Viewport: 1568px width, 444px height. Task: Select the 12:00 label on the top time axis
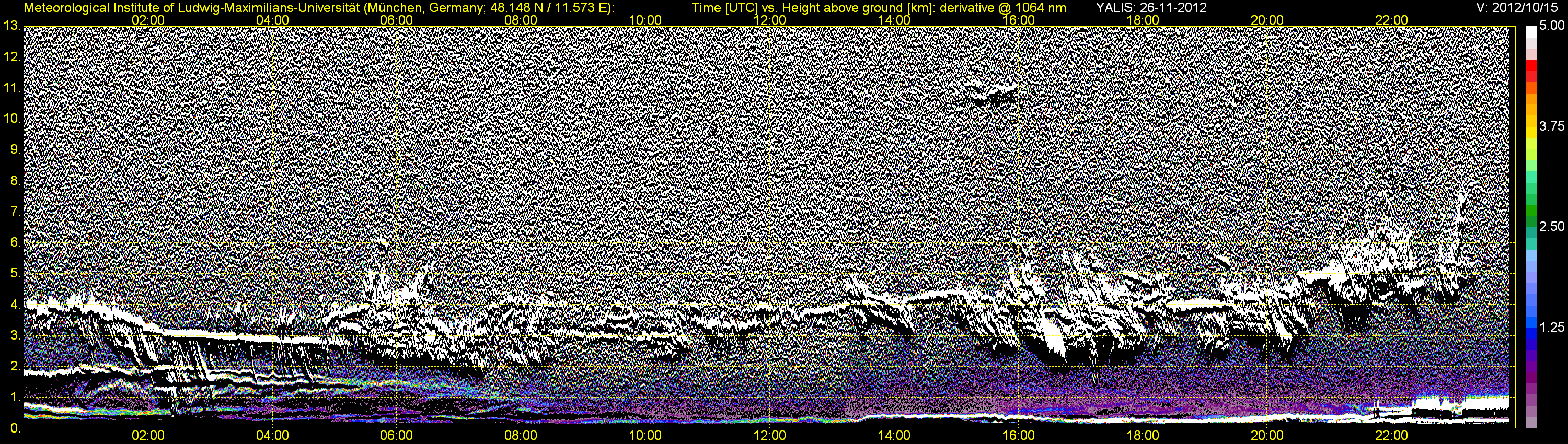pyautogui.click(x=769, y=20)
